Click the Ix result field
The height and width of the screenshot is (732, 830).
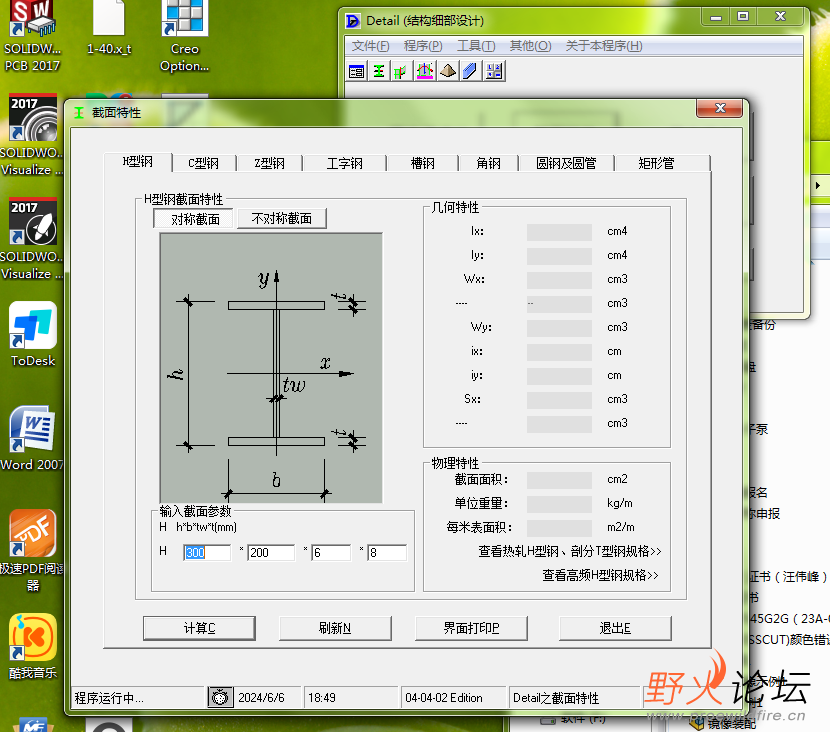(559, 232)
